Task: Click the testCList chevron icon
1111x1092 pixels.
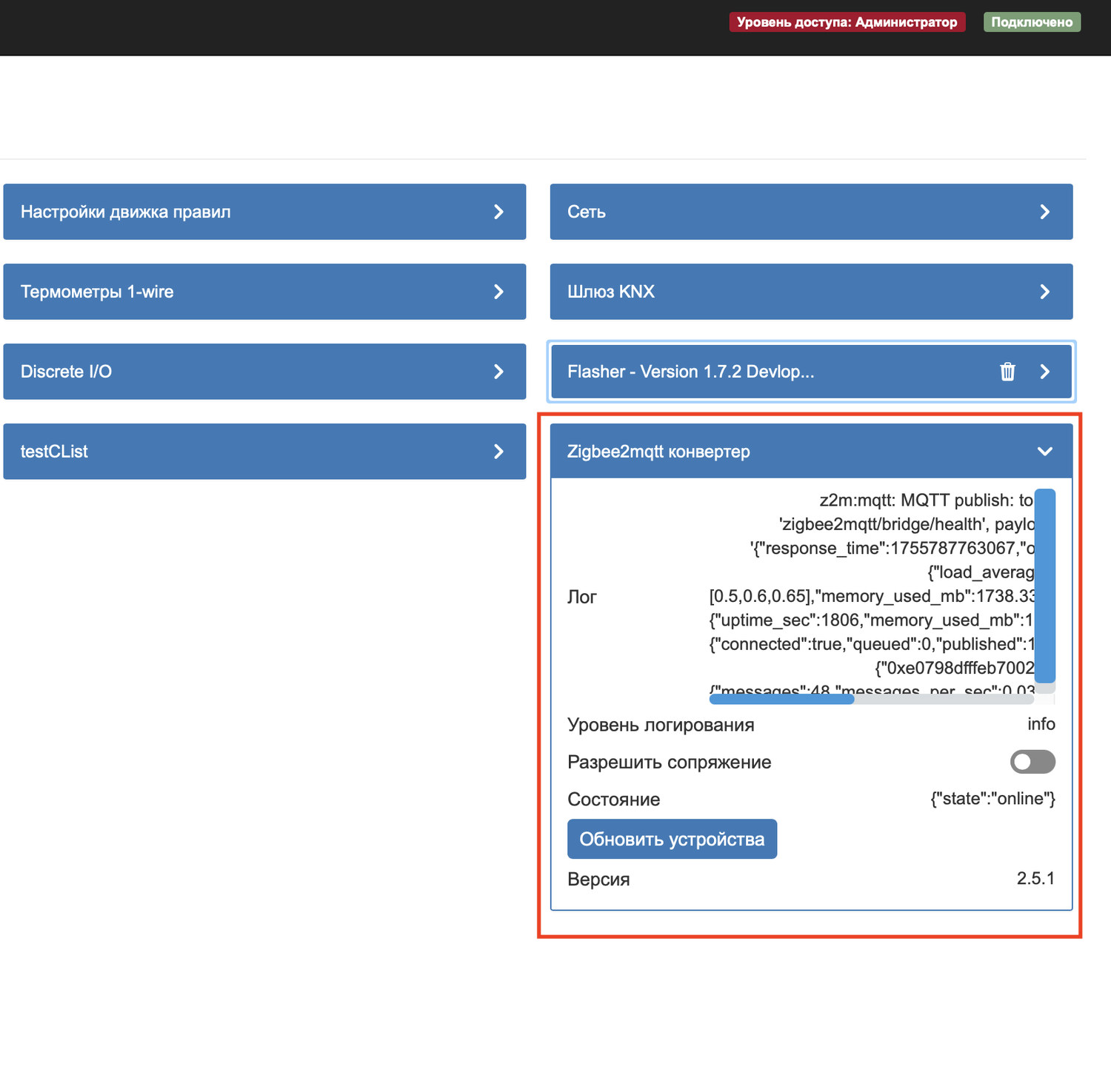Action: click(x=498, y=452)
